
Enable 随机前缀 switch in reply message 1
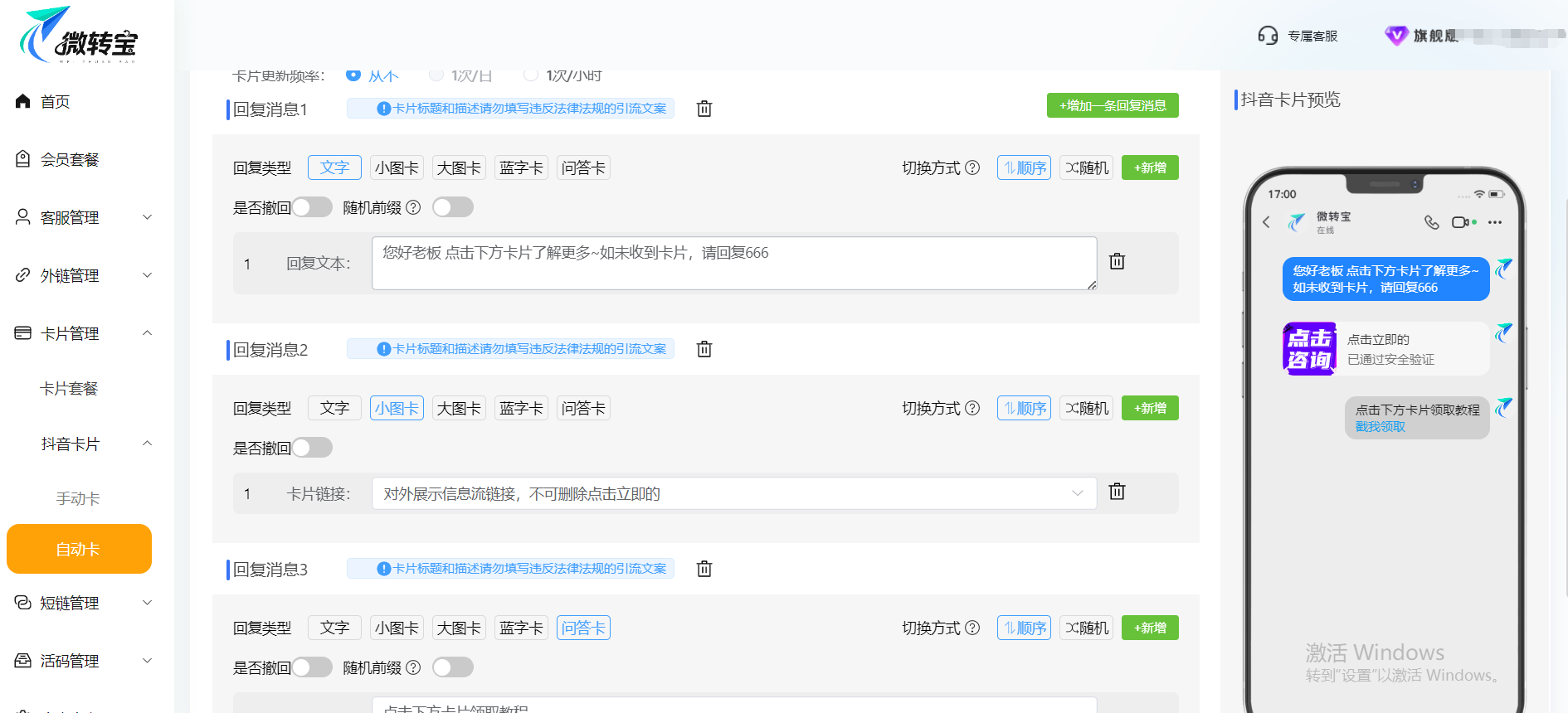(x=453, y=207)
